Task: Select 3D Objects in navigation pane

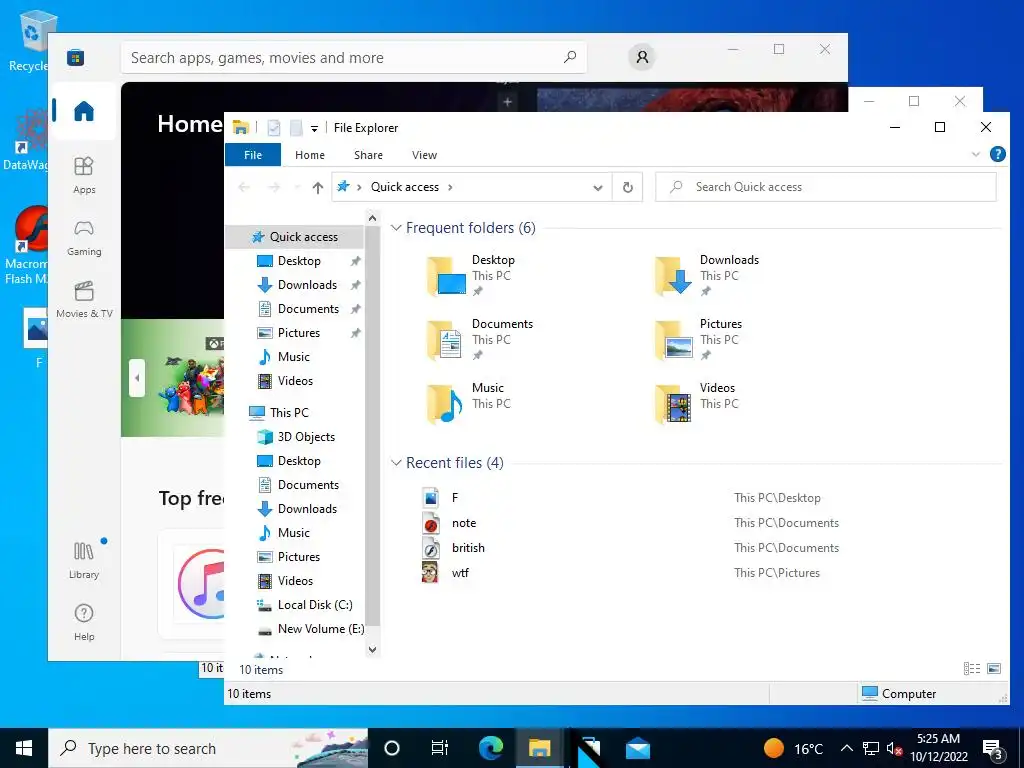Action: click(296, 437)
